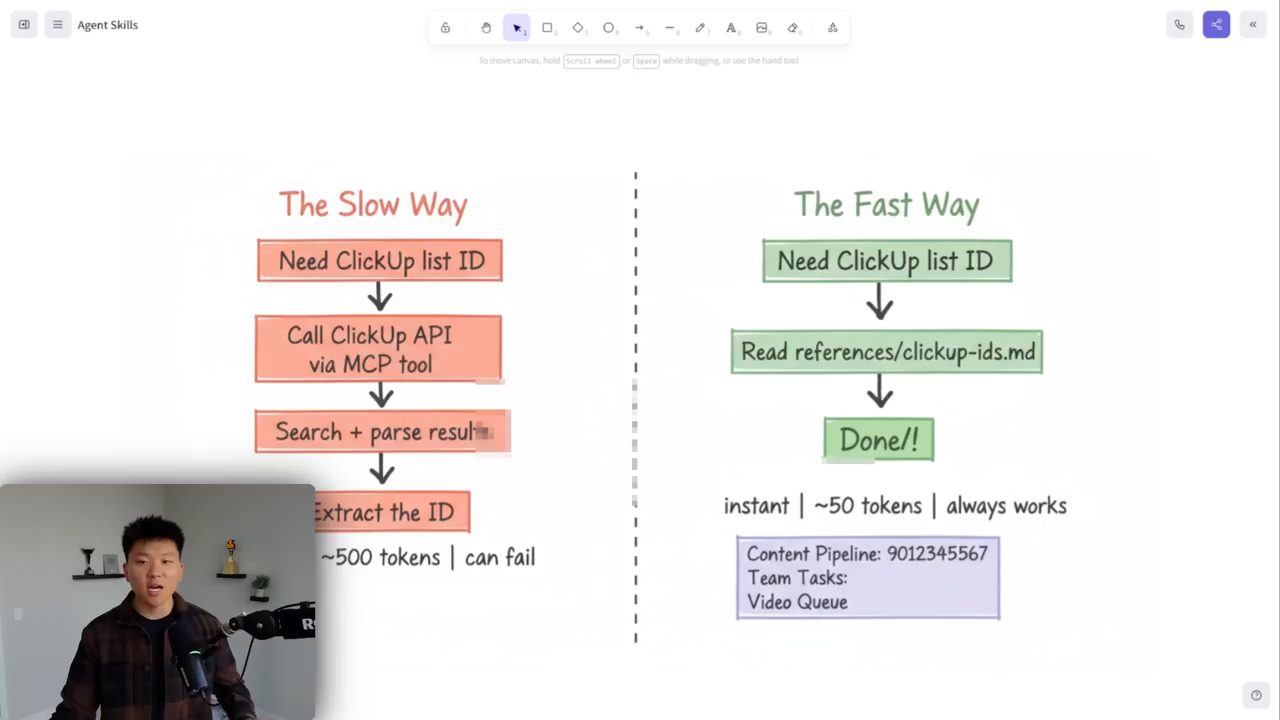The image size is (1280, 720).
Task: Select the Pencil freedraw tool
Action: point(700,28)
